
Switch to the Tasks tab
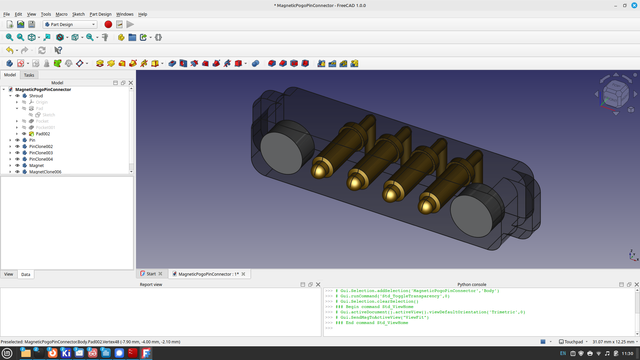click(29, 75)
